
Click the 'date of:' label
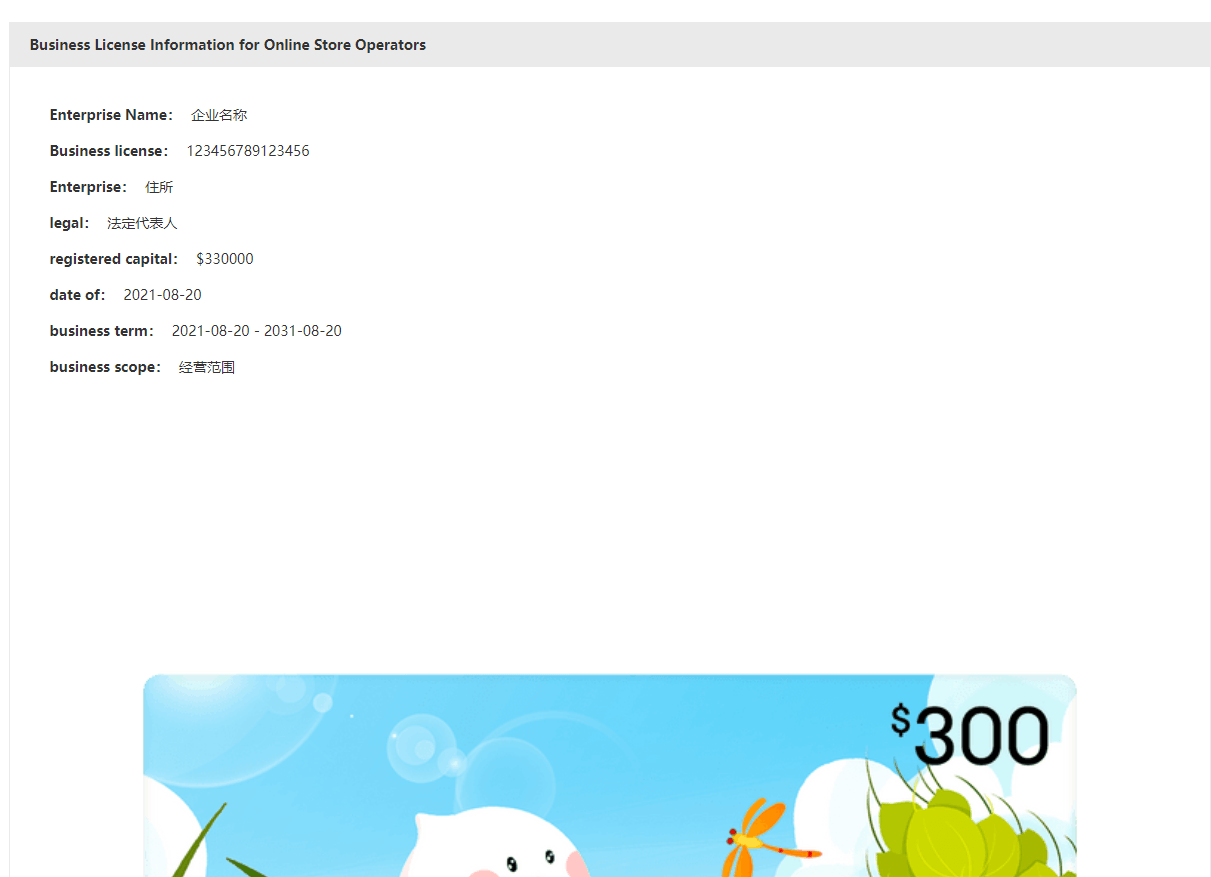78,295
